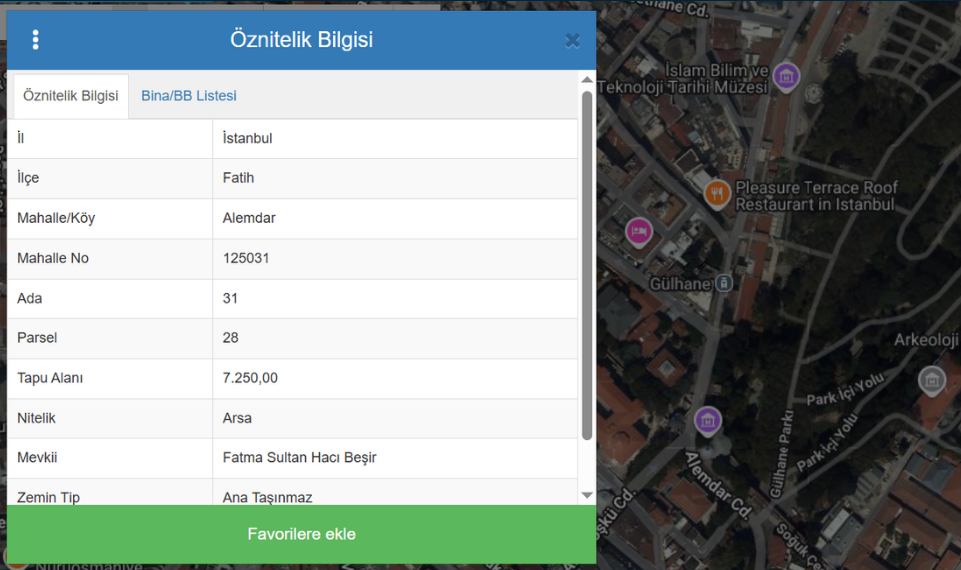Click the scrollbar down arrow

[587, 495]
